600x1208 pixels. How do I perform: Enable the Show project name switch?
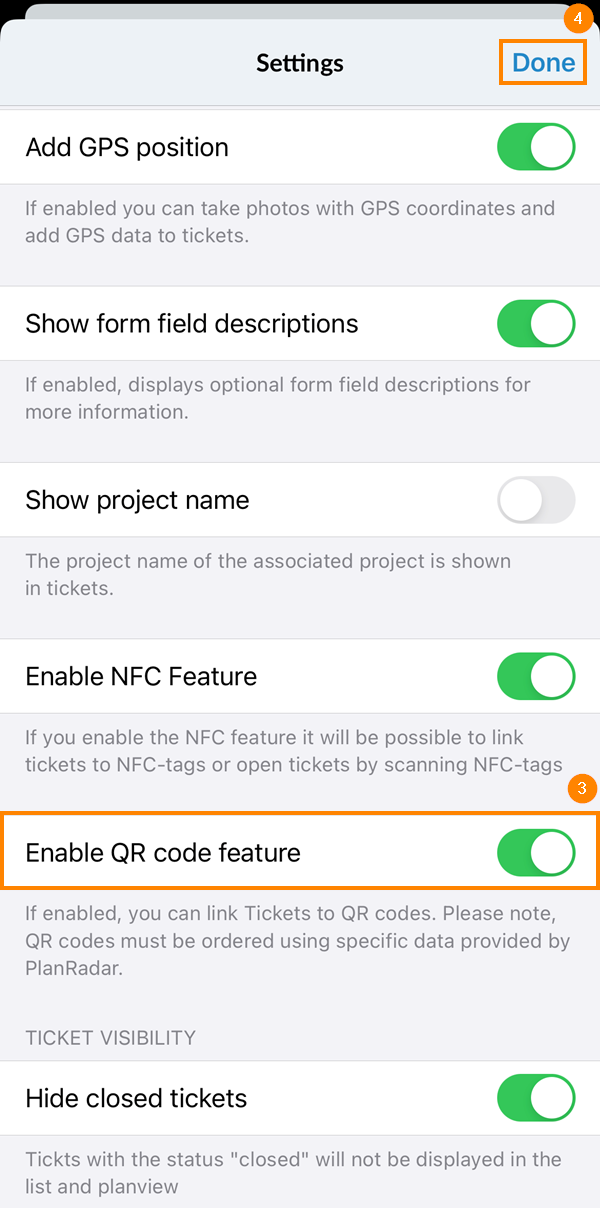click(536, 500)
